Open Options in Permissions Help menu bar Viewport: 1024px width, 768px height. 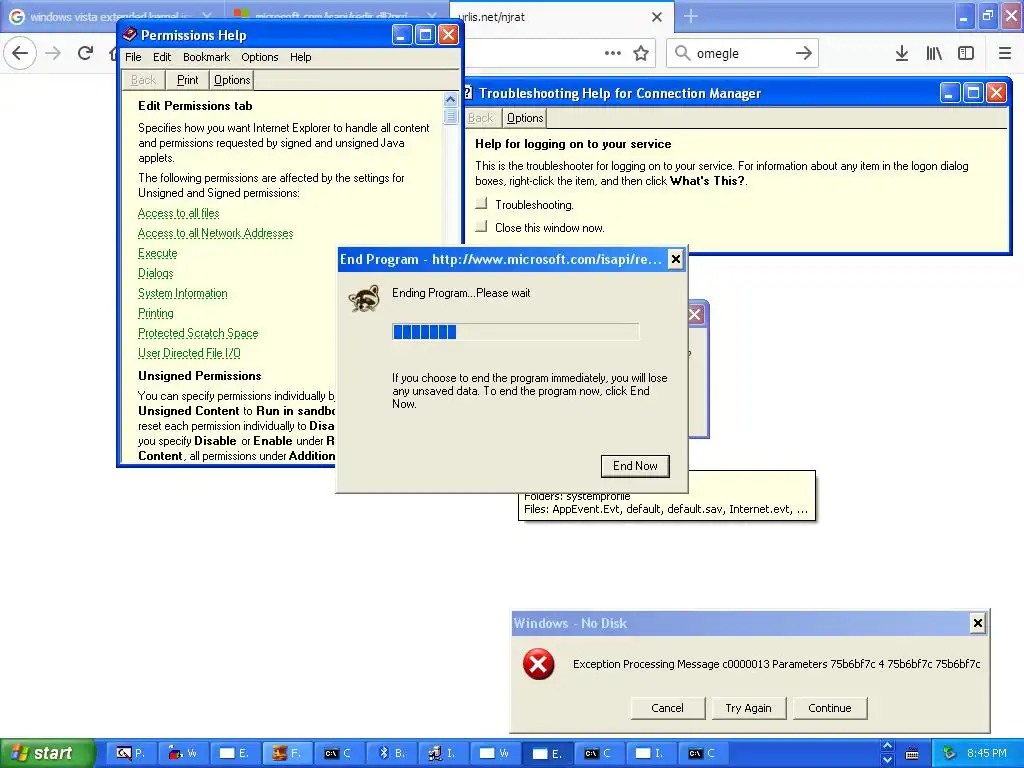[x=260, y=57]
